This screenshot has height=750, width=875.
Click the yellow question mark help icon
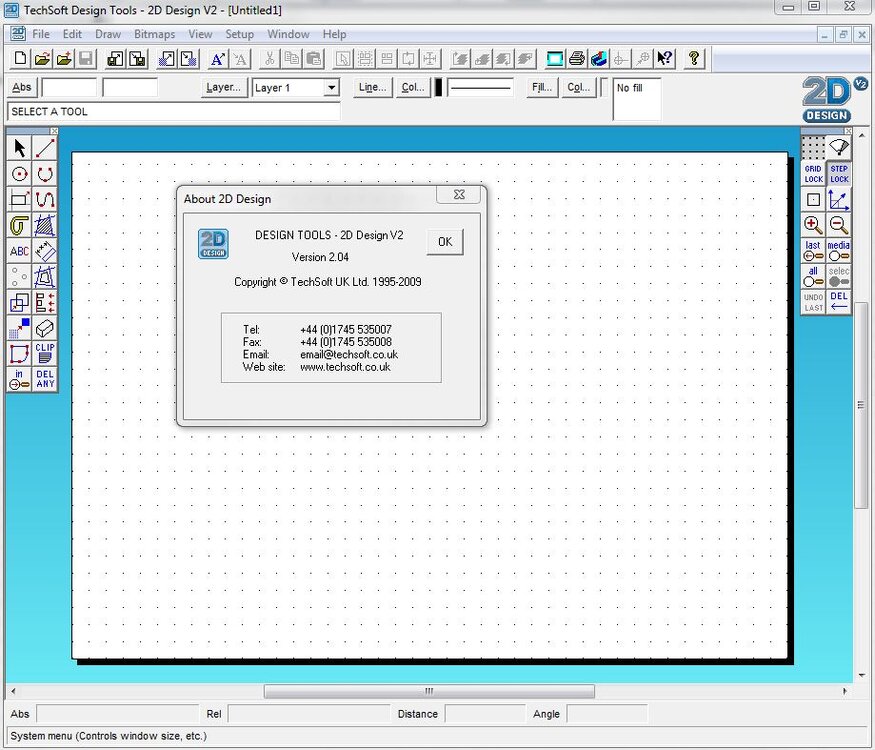(x=694, y=59)
